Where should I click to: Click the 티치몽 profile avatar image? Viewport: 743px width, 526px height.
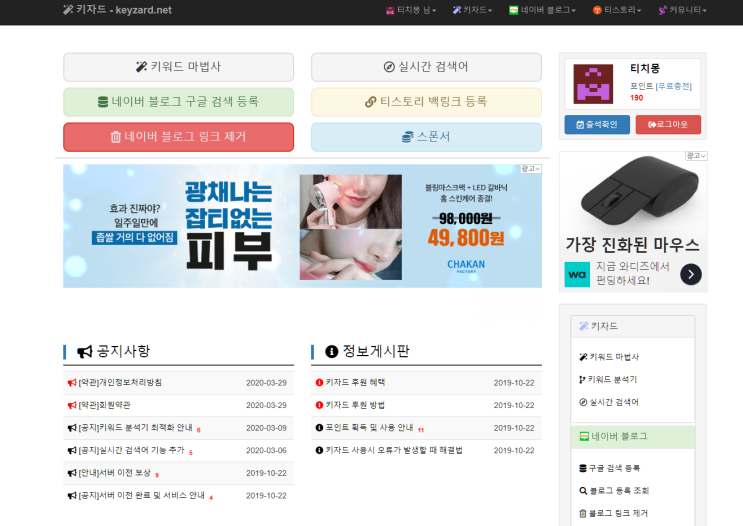pos(593,84)
